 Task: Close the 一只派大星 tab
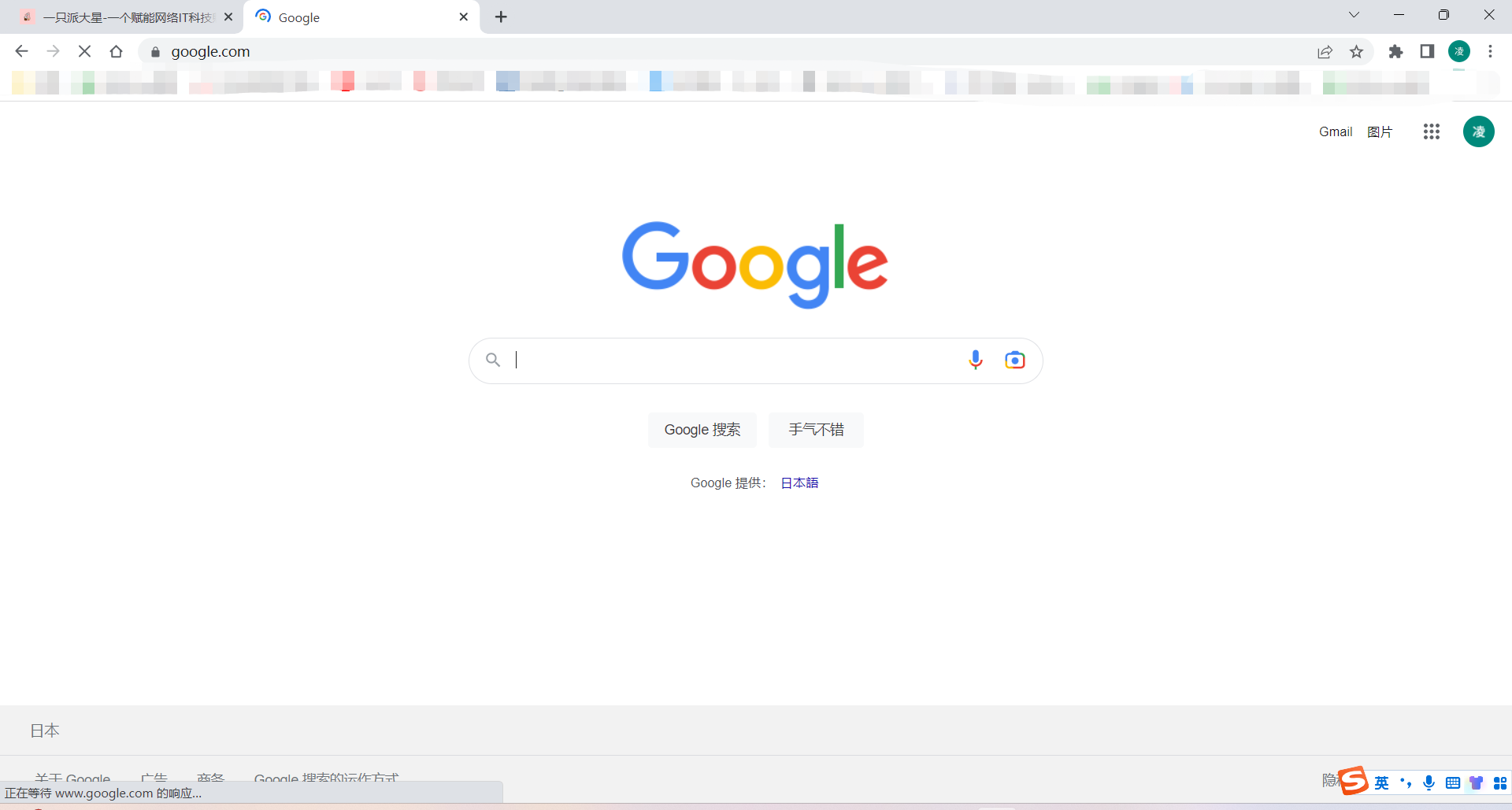228,17
